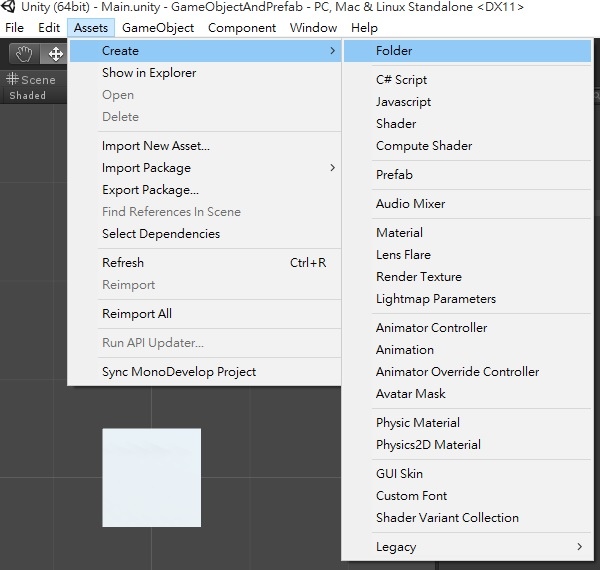Create a new Compute Shader
This screenshot has height=570, width=600.
[x=467, y=146]
